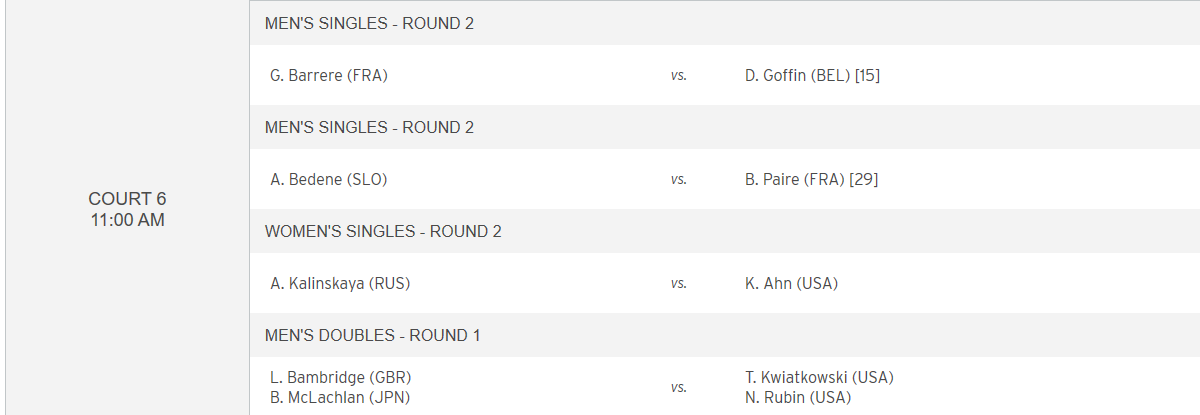This screenshot has height=415, width=1200.
Task: Select the Women's Singles Round 2 header
Action: coord(724,231)
